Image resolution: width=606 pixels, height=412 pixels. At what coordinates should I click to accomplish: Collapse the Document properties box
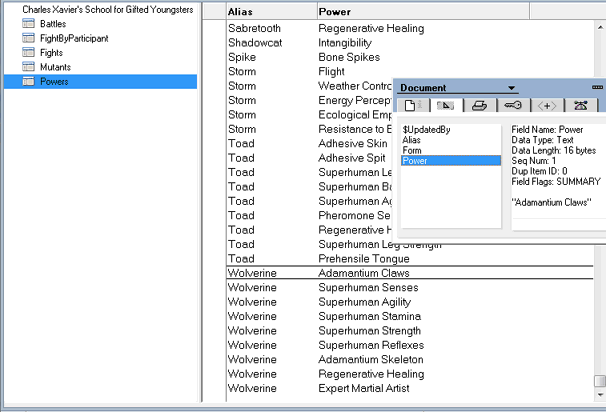[x=597, y=87]
